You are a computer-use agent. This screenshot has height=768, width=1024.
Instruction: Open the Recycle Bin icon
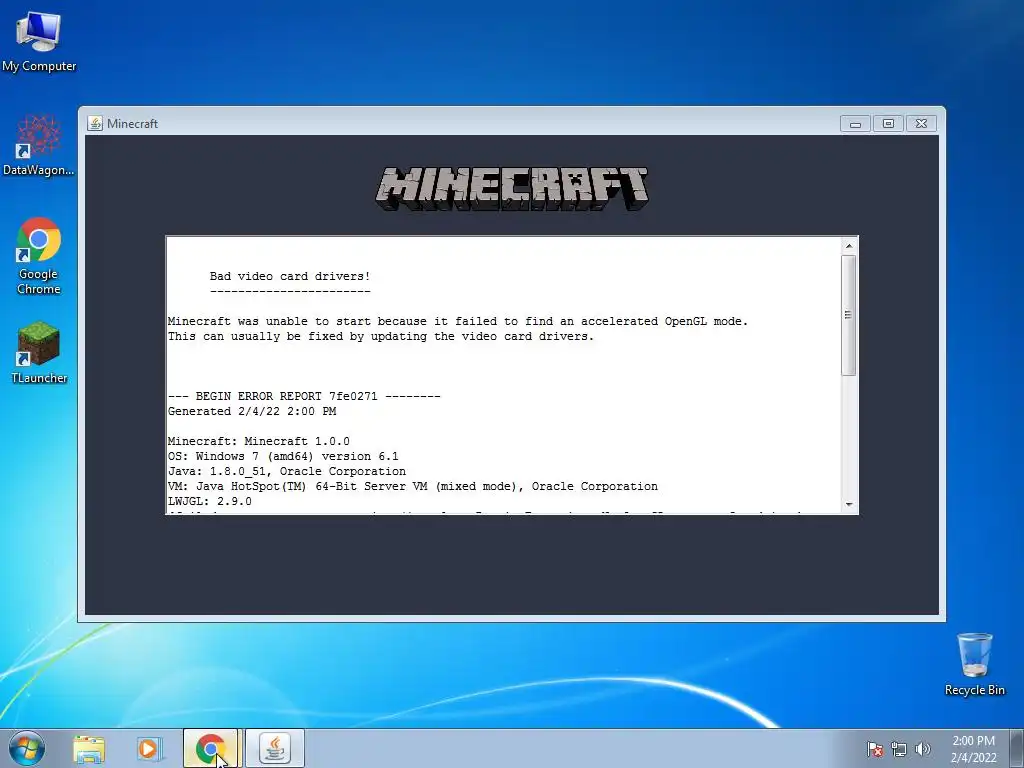tap(974, 664)
